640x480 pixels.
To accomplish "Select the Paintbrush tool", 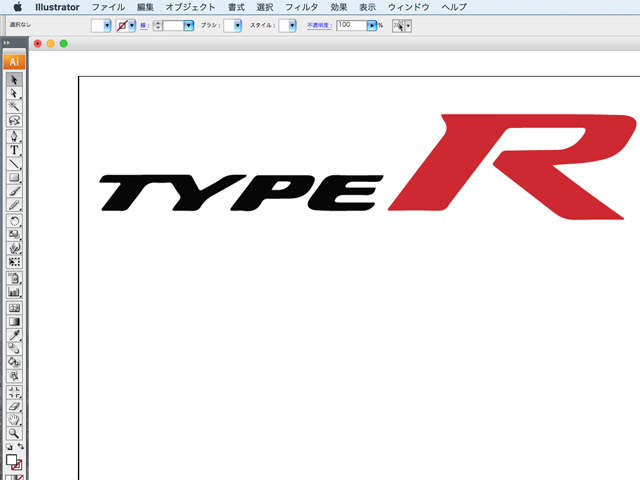I will pyautogui.click(x=14, y=191).
